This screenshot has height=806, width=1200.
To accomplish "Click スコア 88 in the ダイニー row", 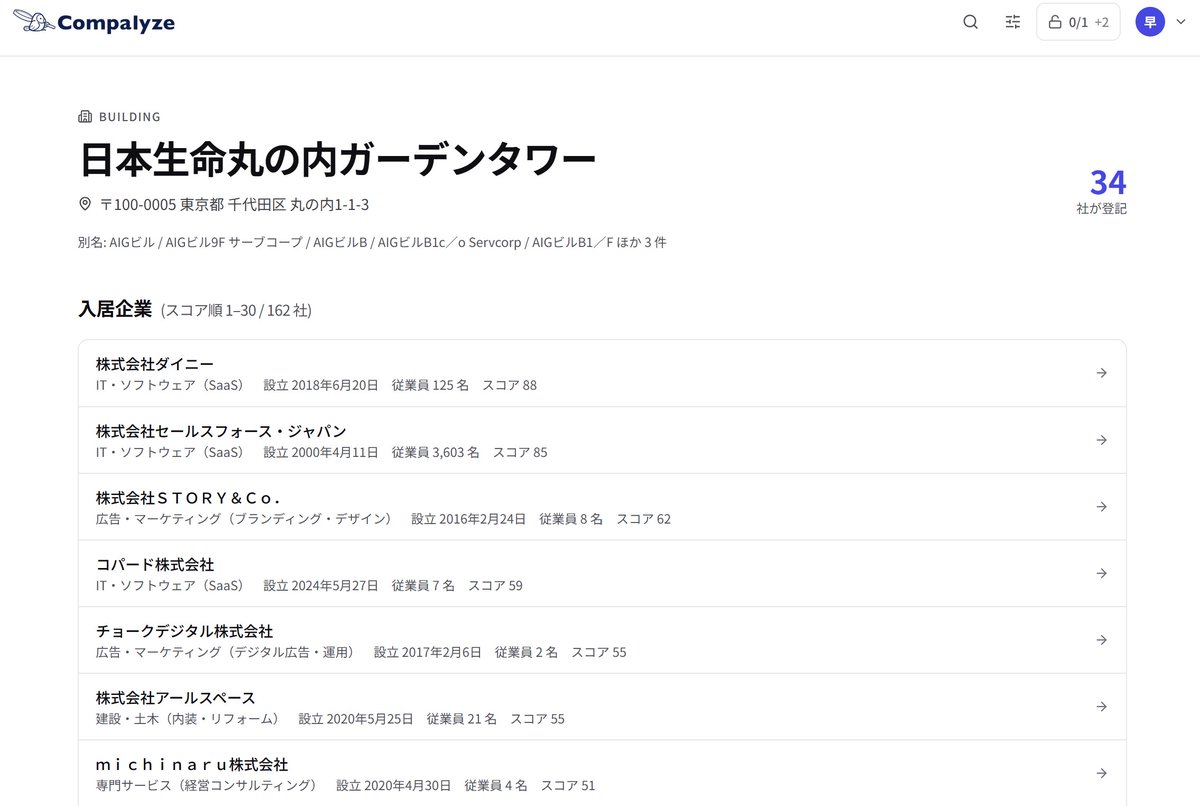I will (509, 385).
